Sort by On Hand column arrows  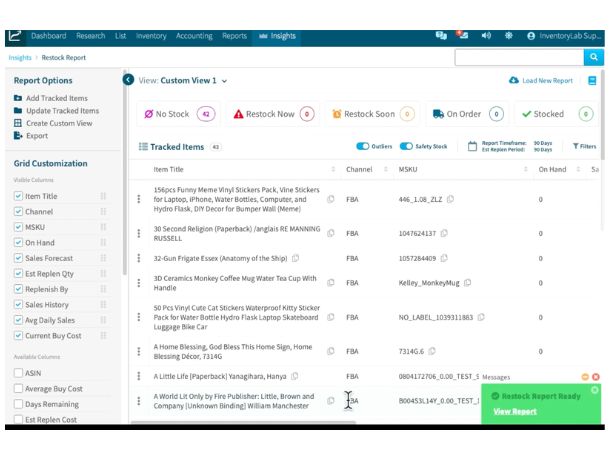578,169
